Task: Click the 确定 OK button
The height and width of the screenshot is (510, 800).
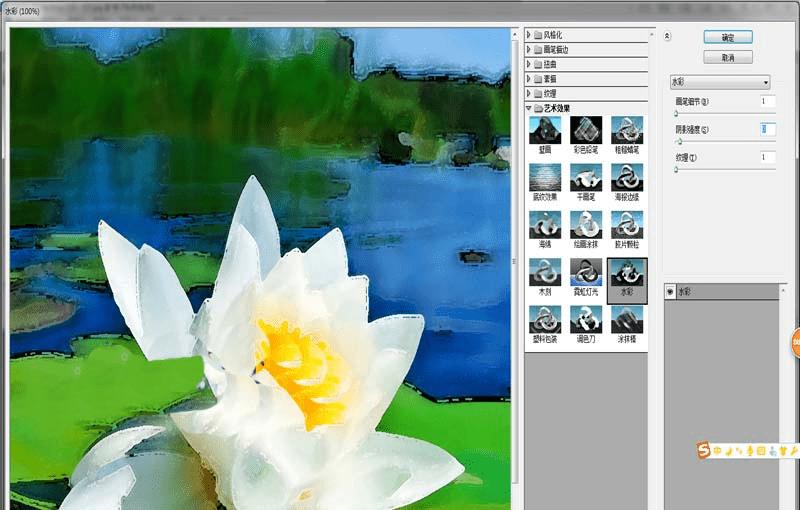Action: pos(728,37)
